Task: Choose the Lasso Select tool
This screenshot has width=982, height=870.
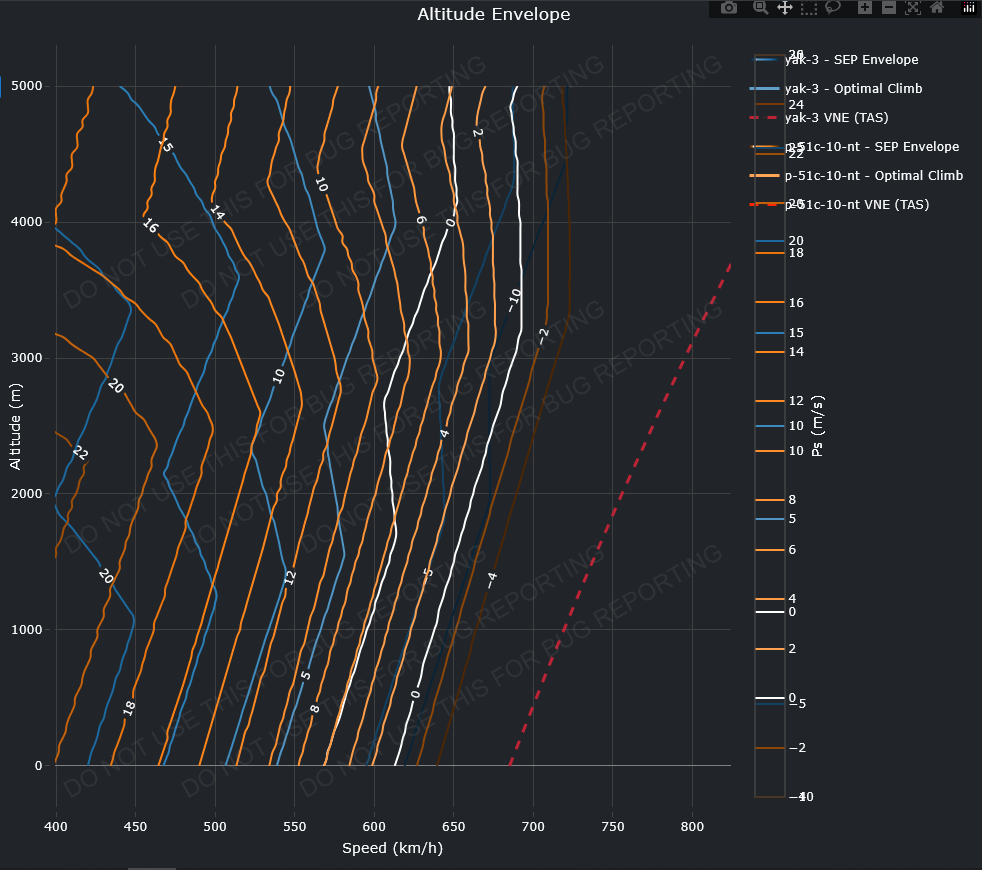Action: click(x=833, y=8)
